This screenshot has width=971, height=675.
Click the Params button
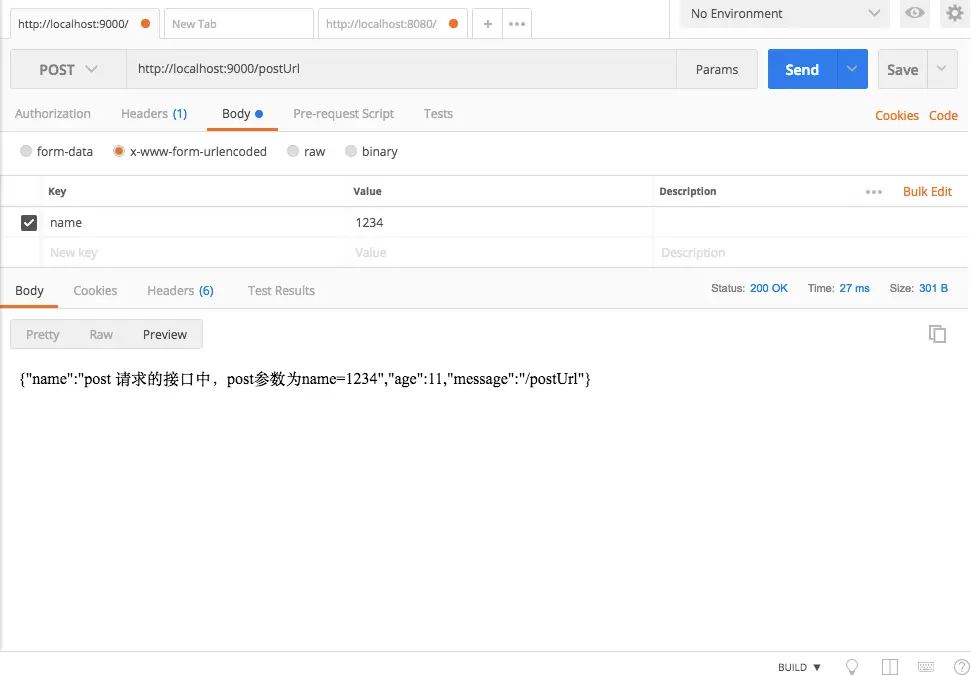716,69
